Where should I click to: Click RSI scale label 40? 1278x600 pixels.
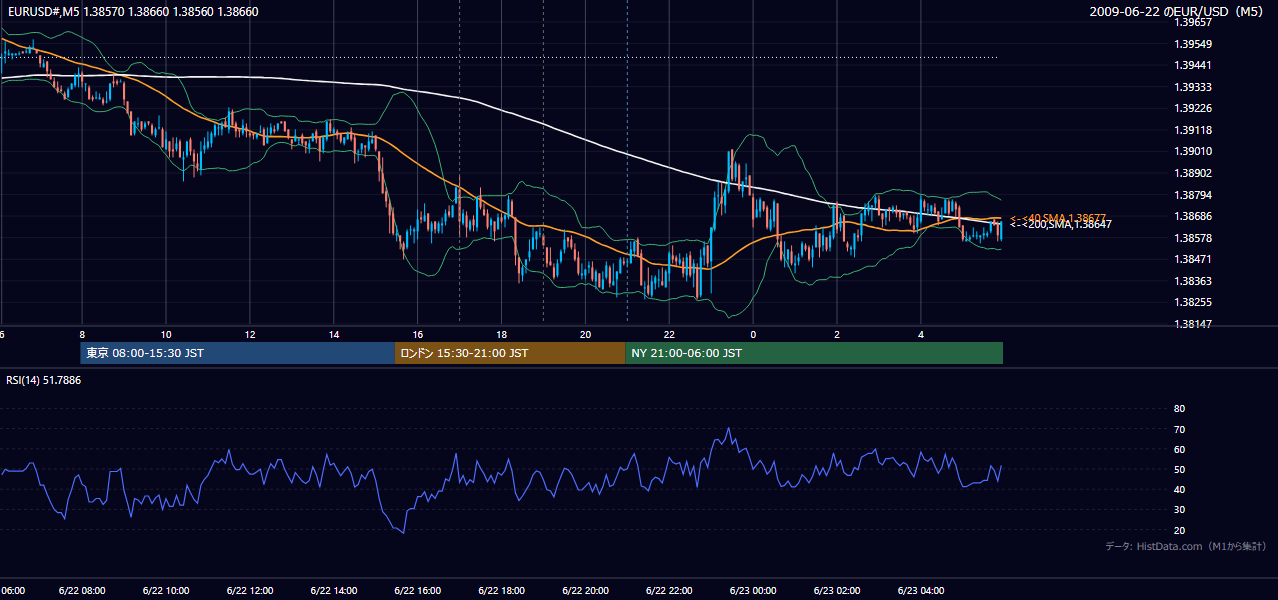tap(1179, 489)
